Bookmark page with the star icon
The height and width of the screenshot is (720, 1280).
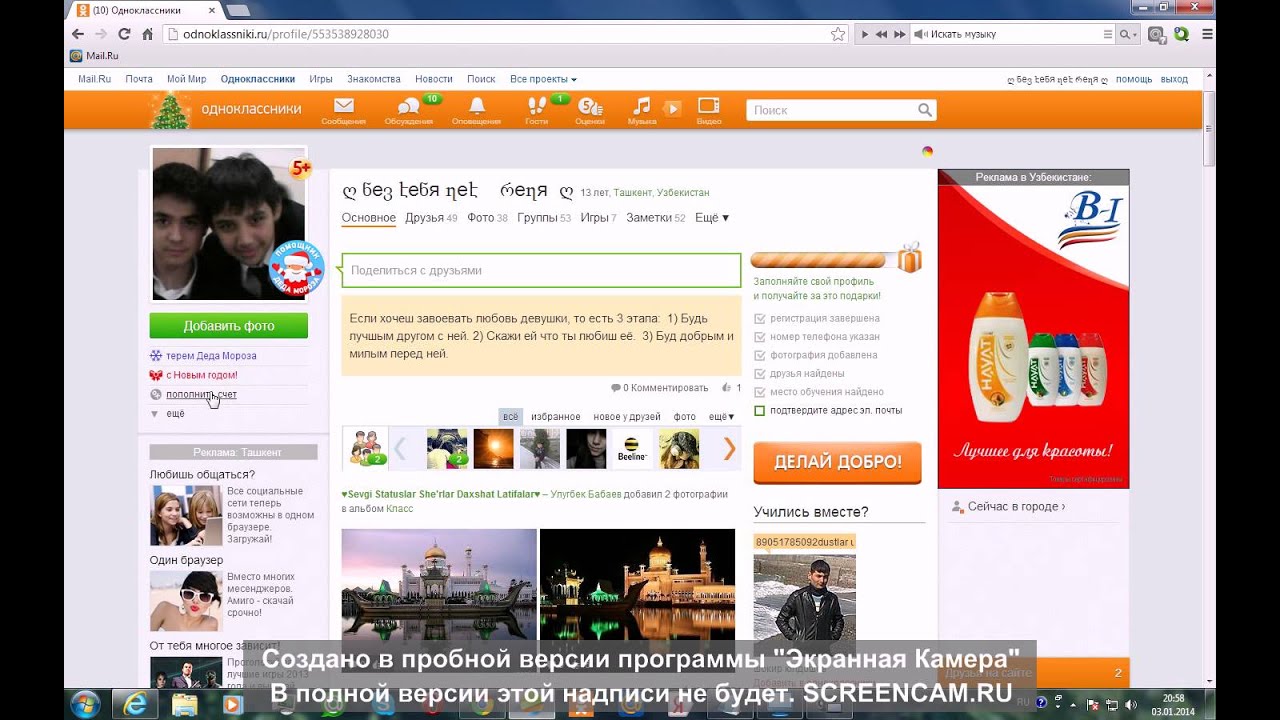[x=838, y=34]
